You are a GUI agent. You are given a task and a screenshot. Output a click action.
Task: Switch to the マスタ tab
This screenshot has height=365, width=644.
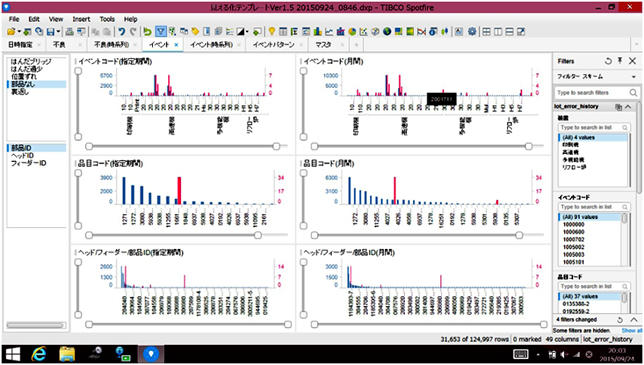pos(324,45)
